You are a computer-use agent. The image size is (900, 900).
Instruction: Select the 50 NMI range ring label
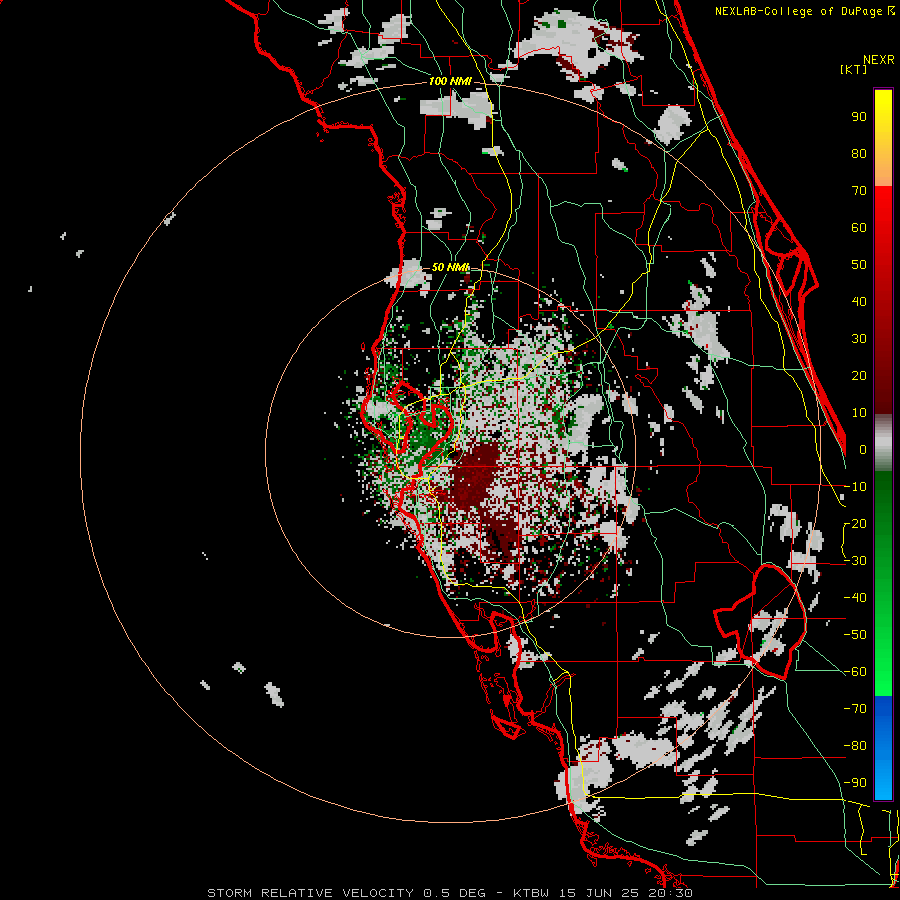(x=451, y=267)
